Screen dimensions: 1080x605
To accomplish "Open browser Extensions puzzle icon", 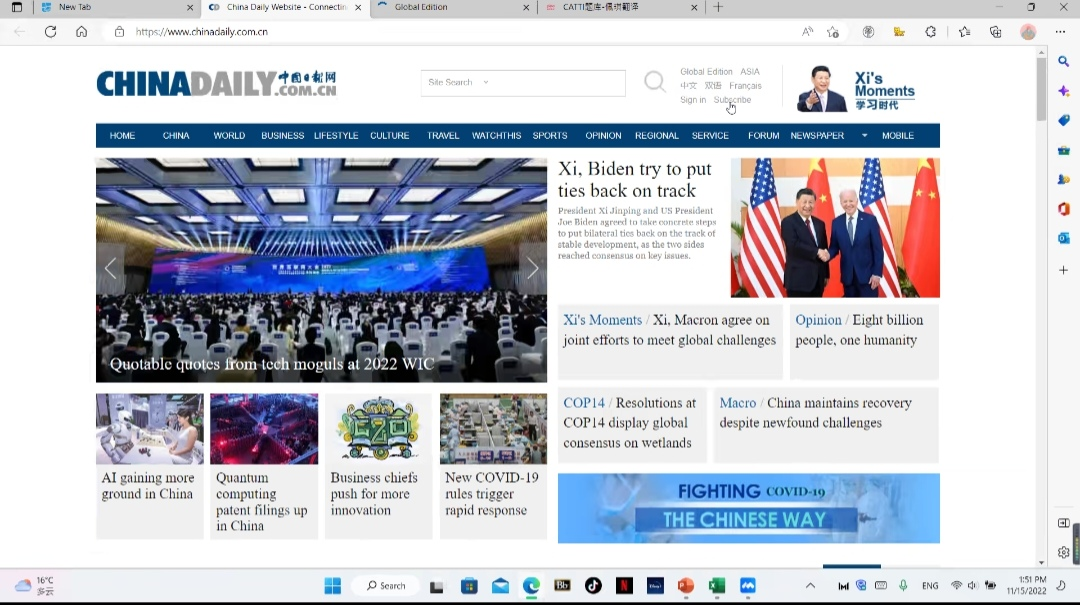I will (931, 32).
